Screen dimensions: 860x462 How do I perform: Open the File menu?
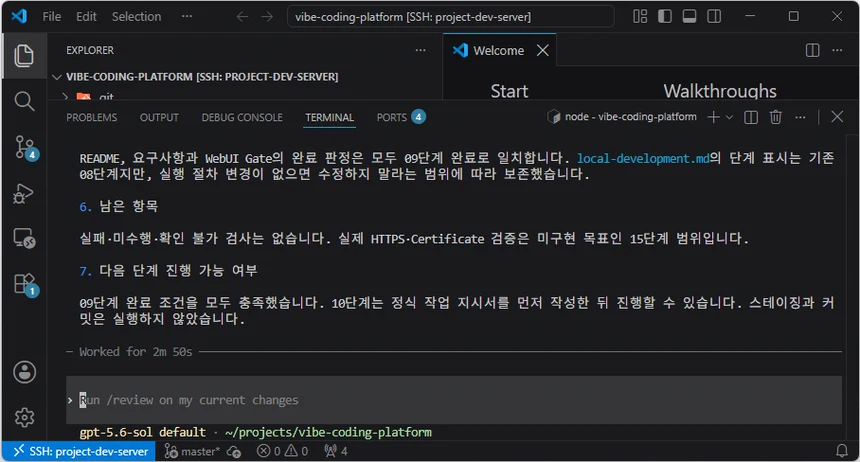point(52,17)
